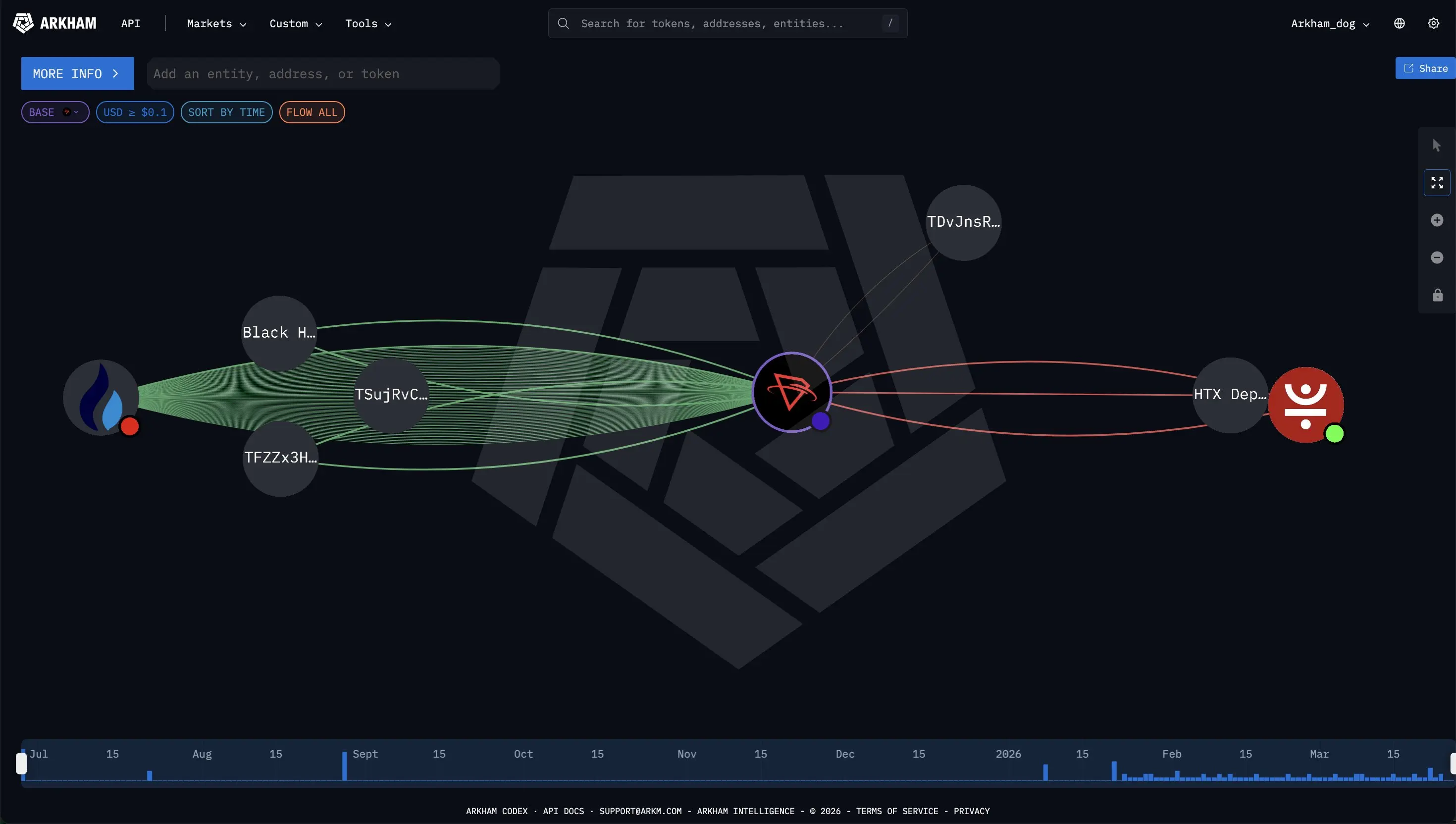Open the API menu item
The image size is (1456, 824).
(130, 24)
